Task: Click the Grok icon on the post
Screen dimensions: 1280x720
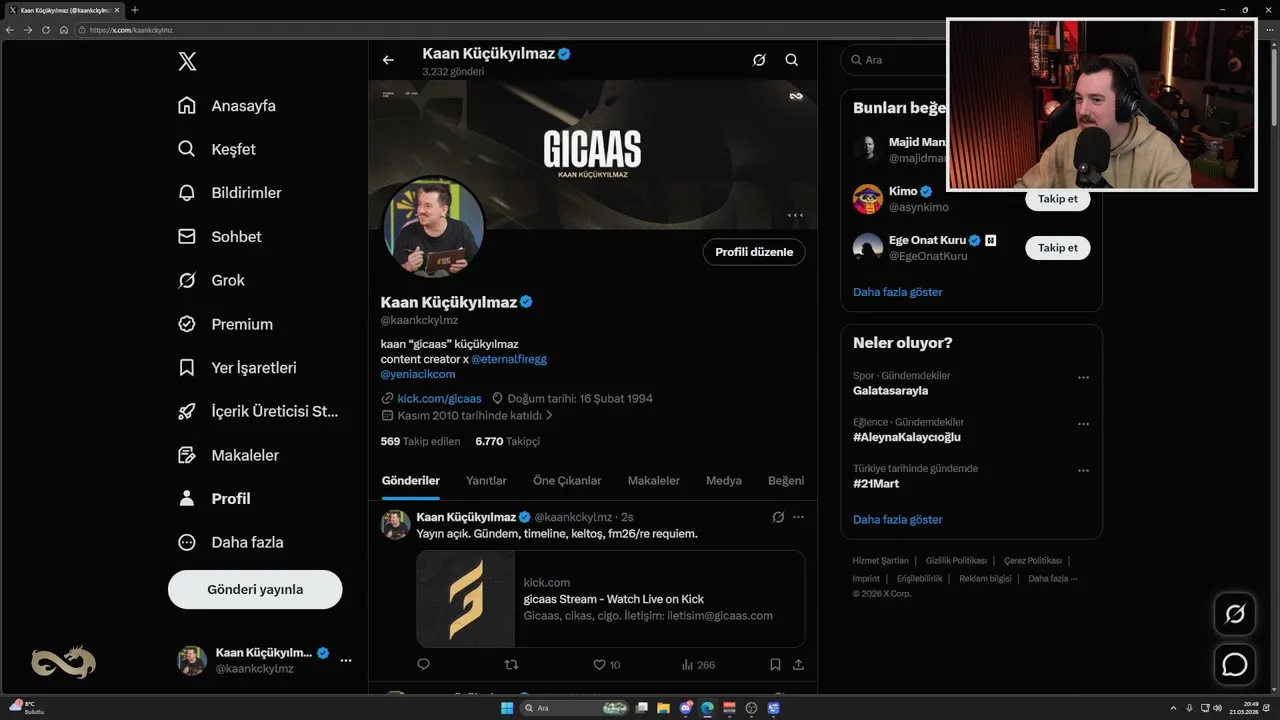Action: 778,517
